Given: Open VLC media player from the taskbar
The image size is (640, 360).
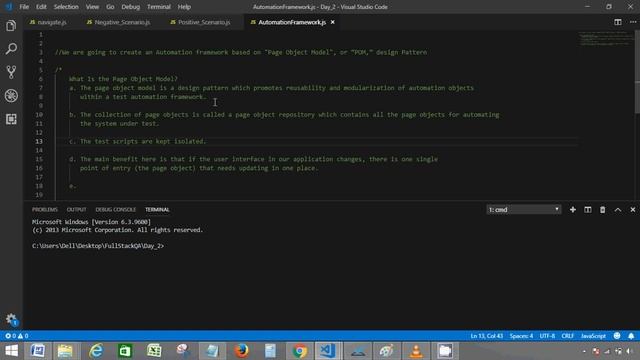Looking at the screenshot, I should click(x=416, y=351).
